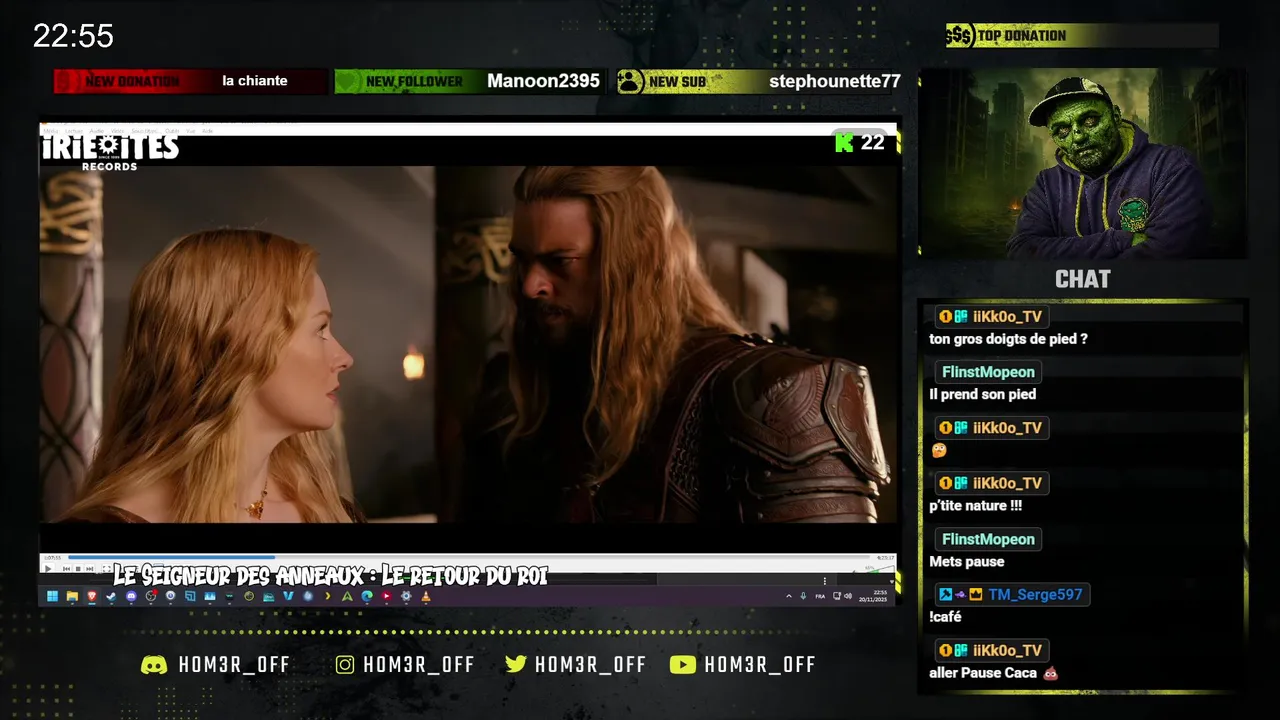This screenshot has width=1280, height=720.
Task: Click the Kick viewer count badge 22
Action: [861, 142]
